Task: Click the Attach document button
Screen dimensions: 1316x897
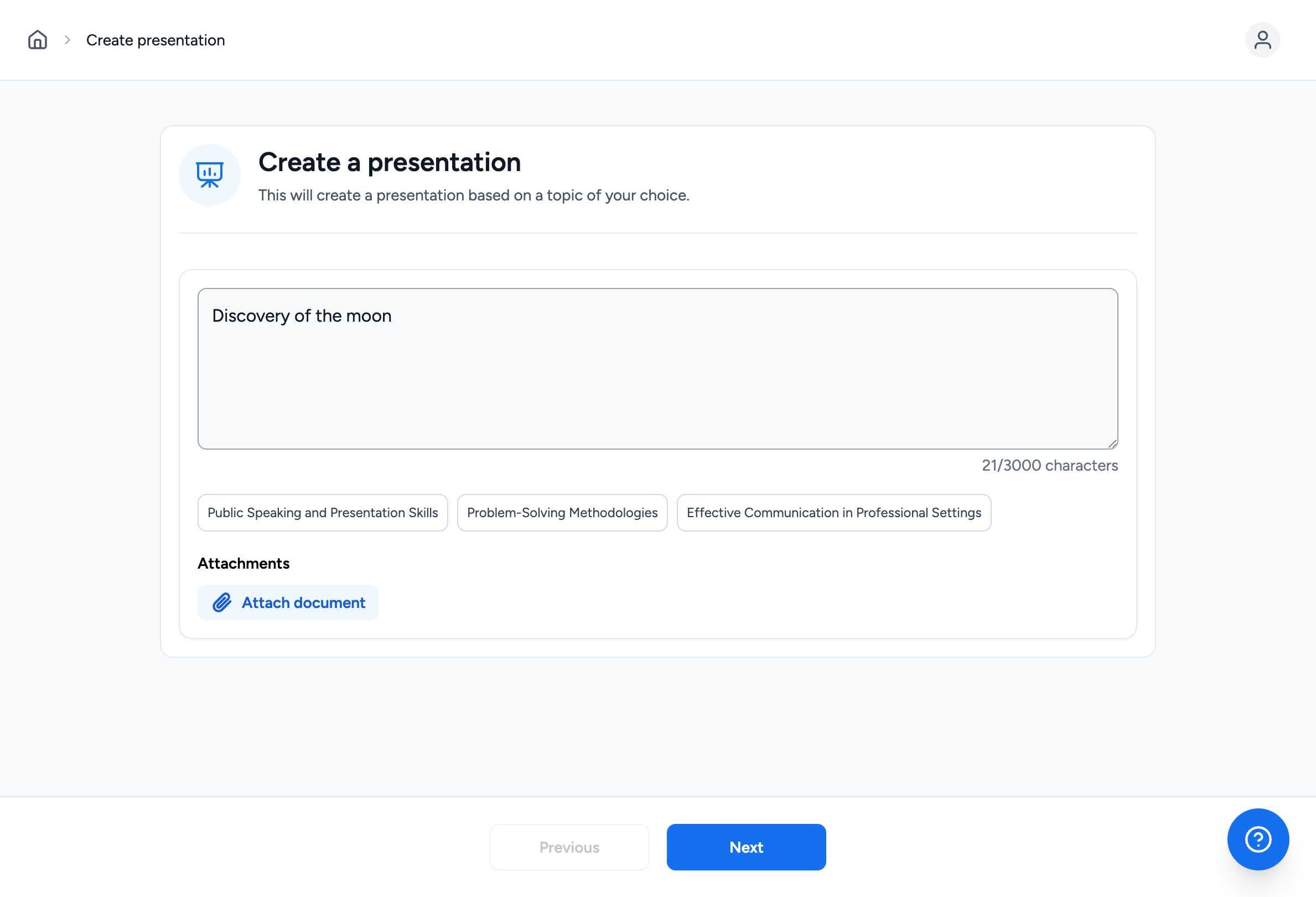Action: coord(288,602)
